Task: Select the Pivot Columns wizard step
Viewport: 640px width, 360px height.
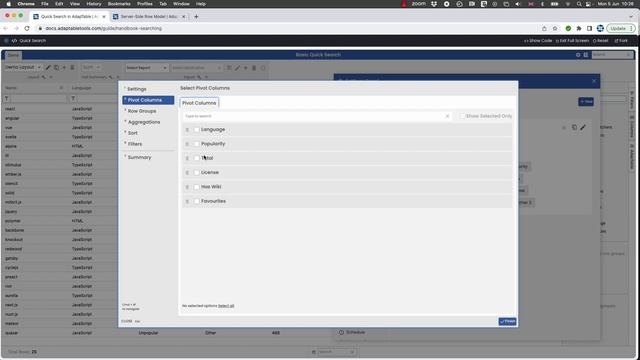Action: tap(148, 100)
